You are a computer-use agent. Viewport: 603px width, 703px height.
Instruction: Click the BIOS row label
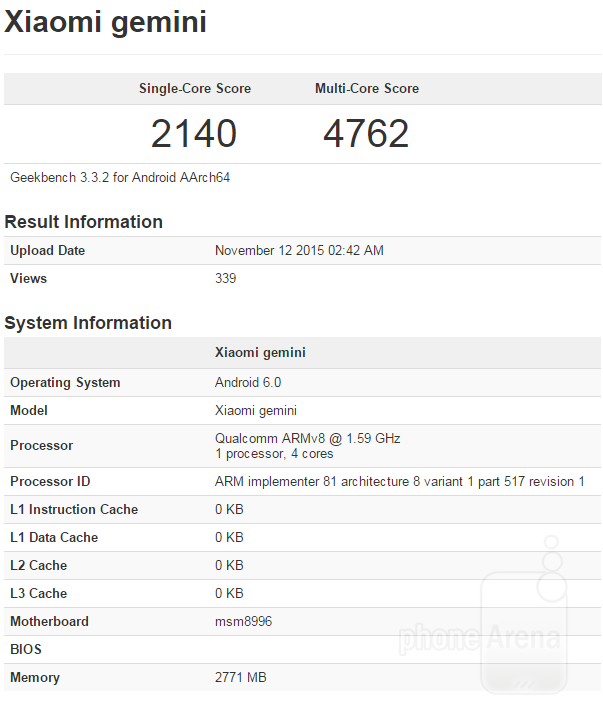coord(26,650)
